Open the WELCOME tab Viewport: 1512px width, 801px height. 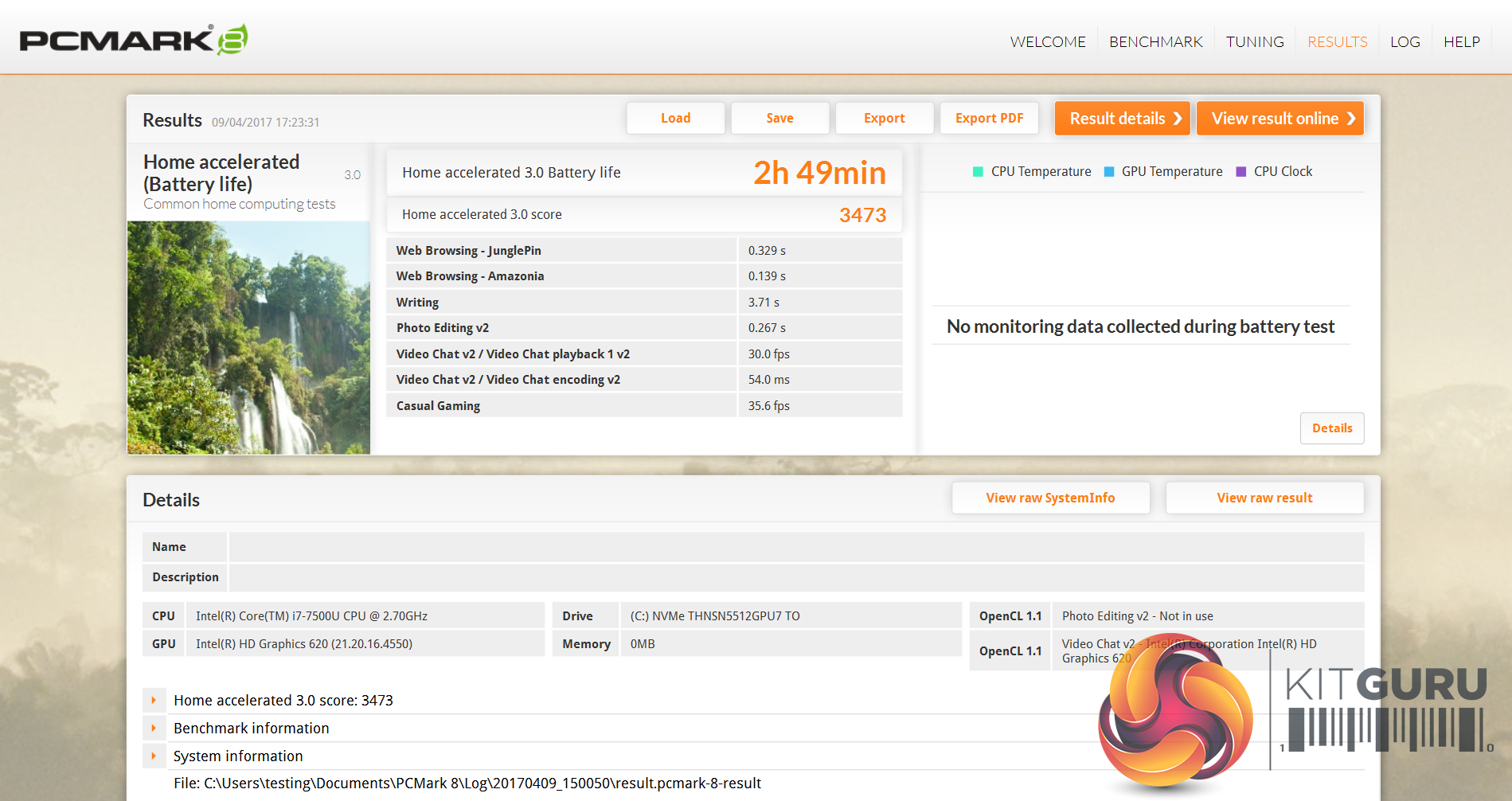(1048, 41)
